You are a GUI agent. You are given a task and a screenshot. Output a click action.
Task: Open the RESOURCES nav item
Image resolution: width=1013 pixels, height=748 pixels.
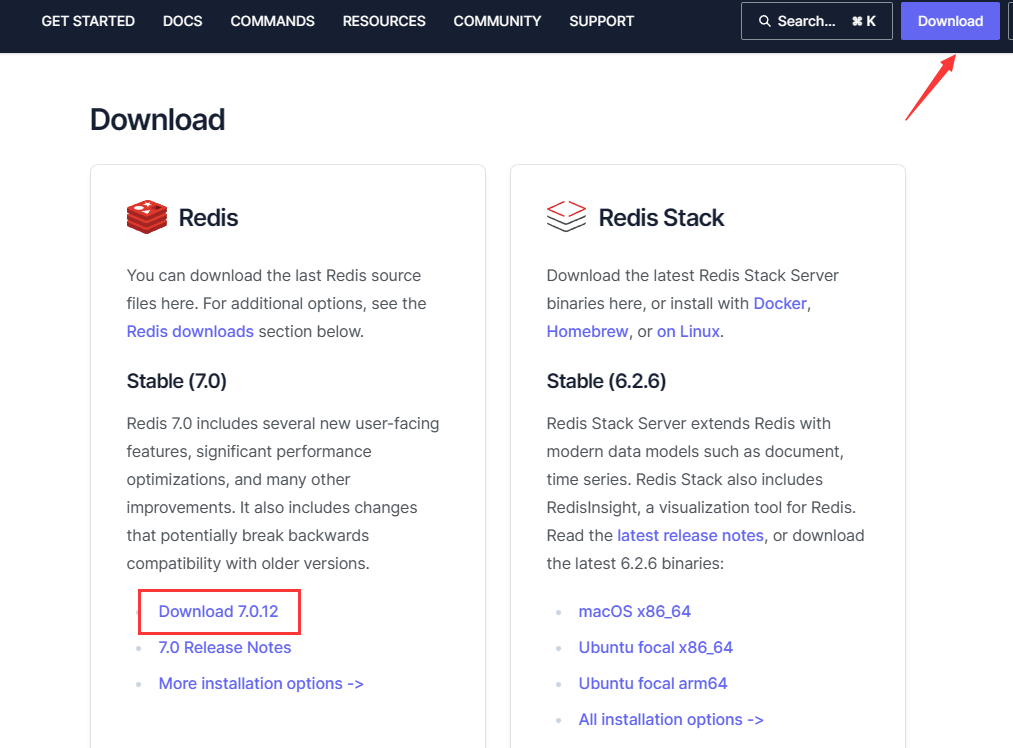(x=384, y=21)
